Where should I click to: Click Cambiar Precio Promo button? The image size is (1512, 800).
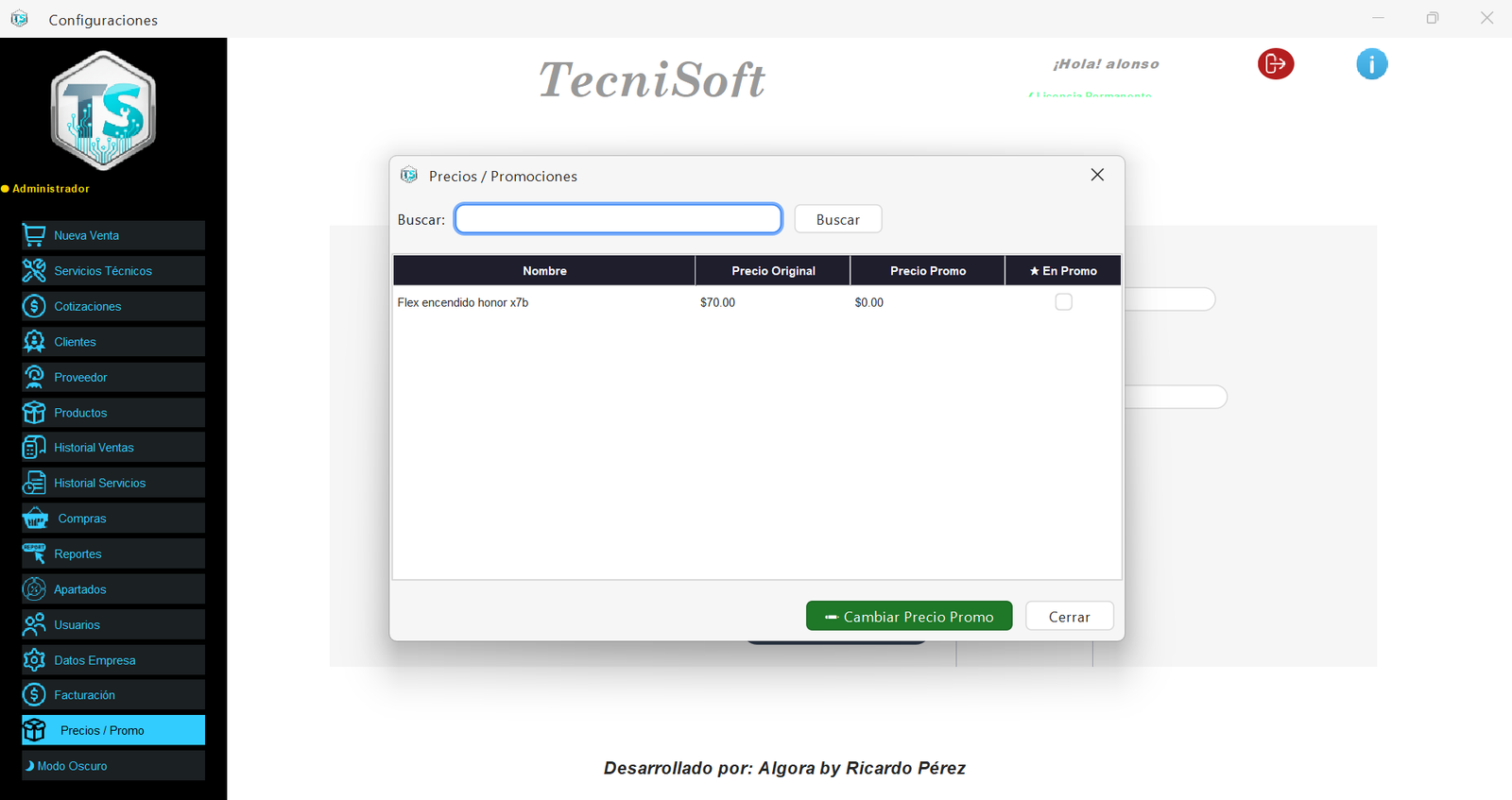(x=909, y=617)
